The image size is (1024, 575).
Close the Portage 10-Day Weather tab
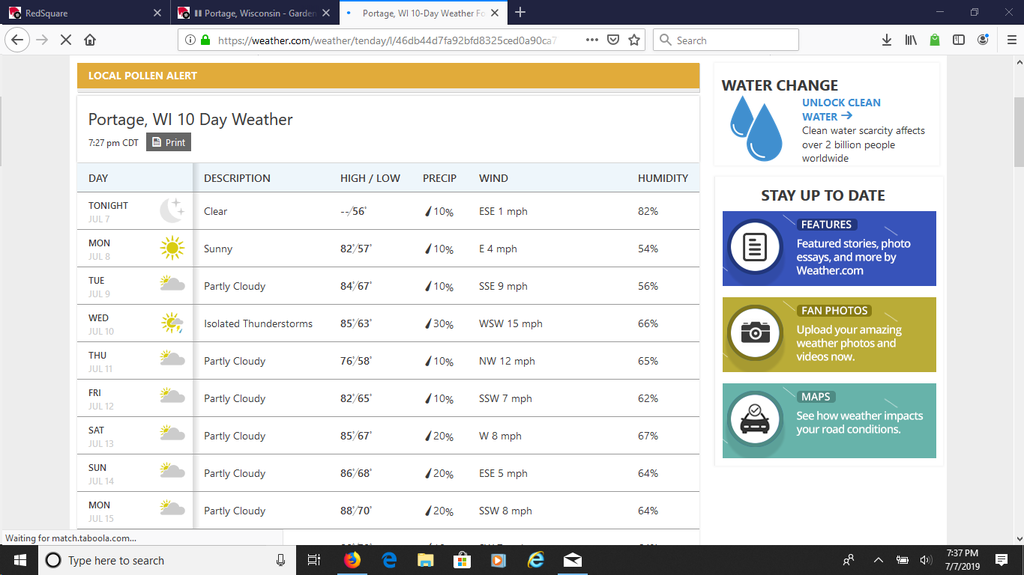[x=494, y=12]
